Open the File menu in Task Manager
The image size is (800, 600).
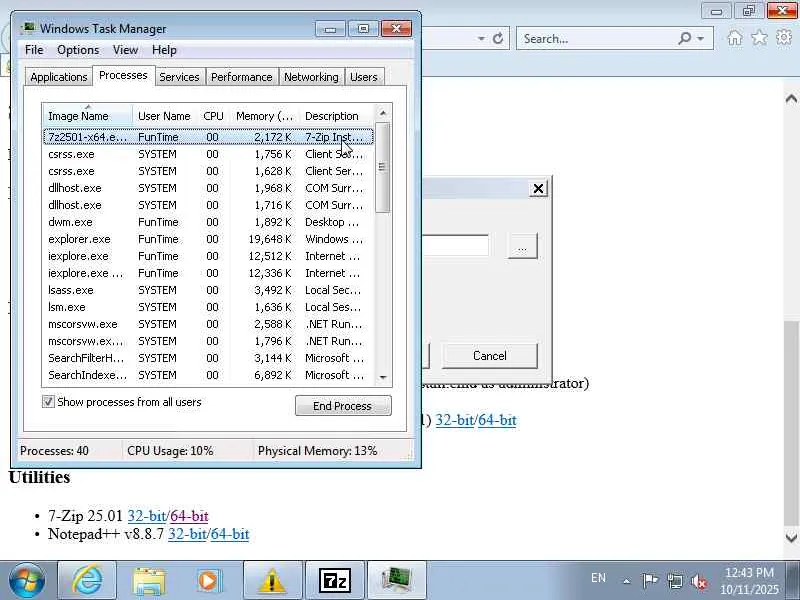[x=34, y=50]
